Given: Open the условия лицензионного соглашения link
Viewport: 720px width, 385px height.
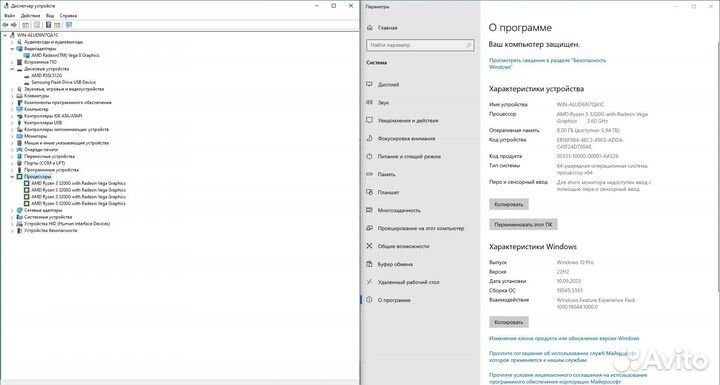Looking at the screenshot, I should tap(568, 378).
